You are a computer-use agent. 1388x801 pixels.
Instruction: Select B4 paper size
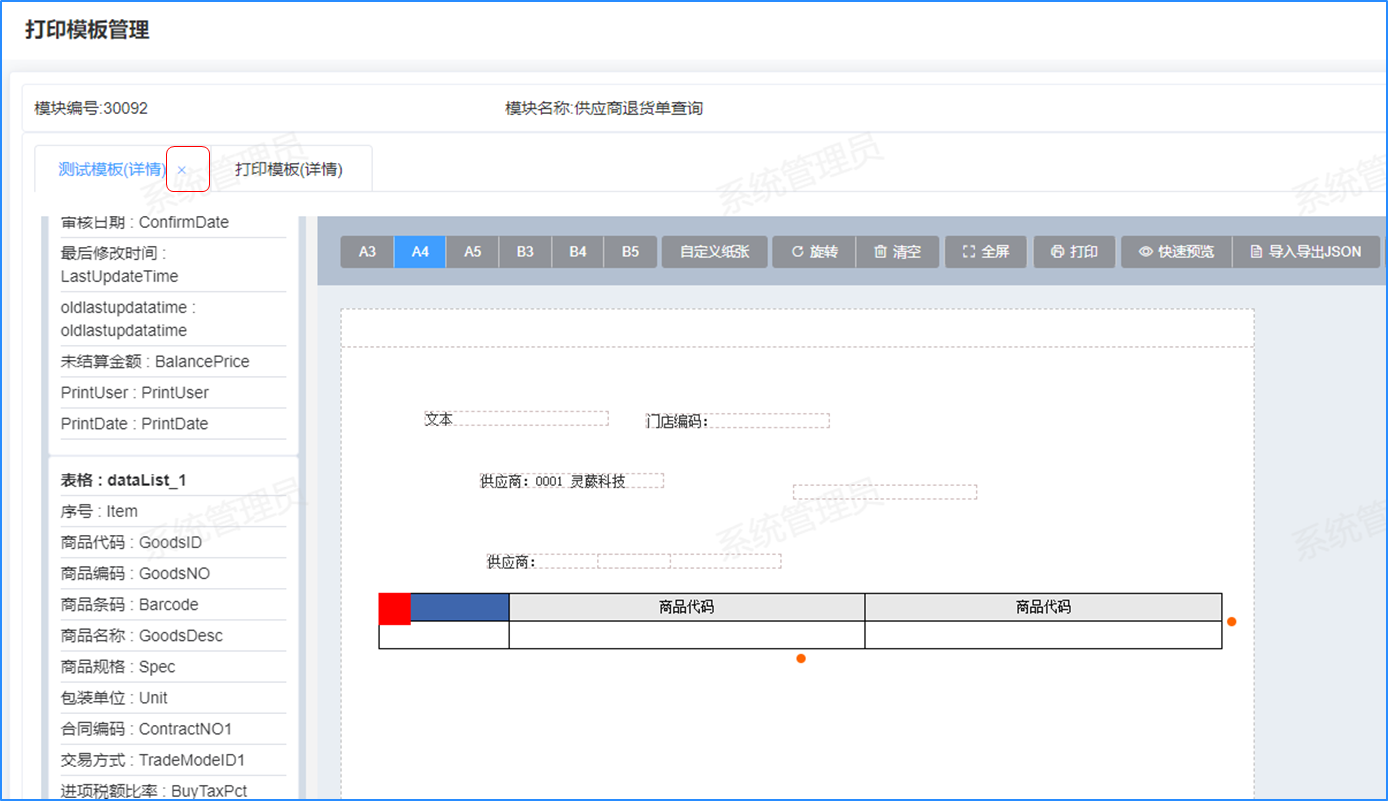click(578, 252)
